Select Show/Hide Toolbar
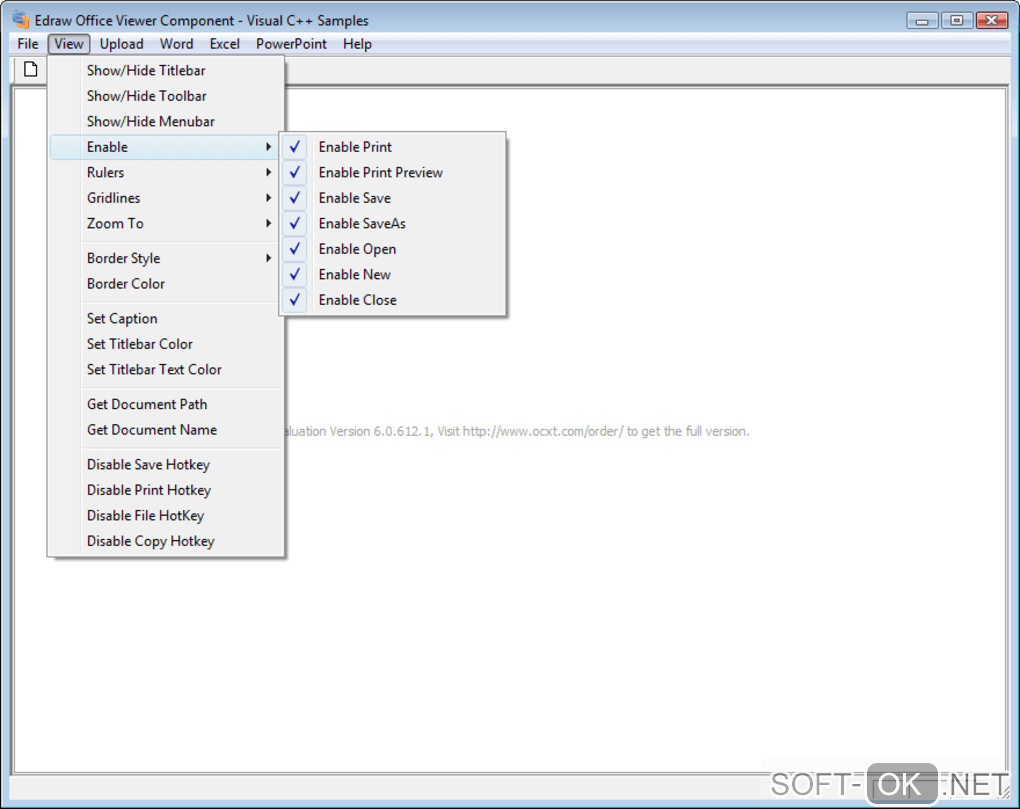 point(166,96)
